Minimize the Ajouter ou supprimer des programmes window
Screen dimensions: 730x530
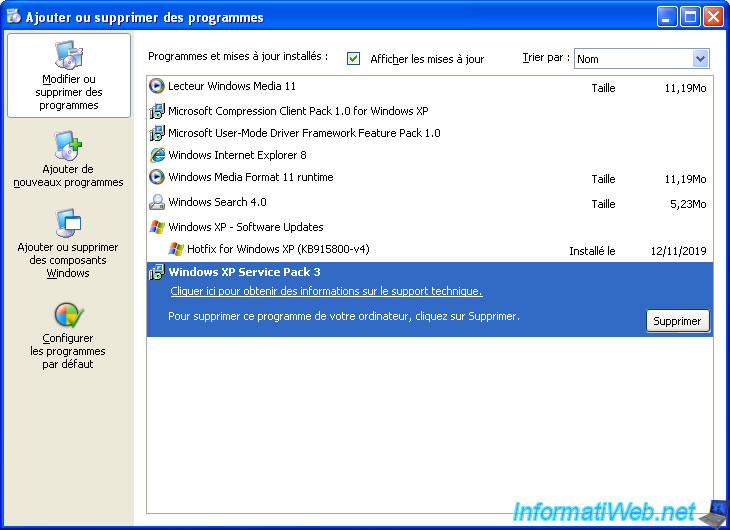pyautogui.click(x=667, y=17)
